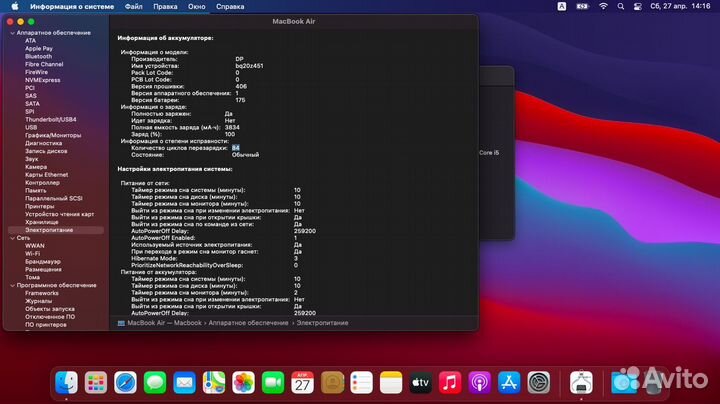
Task: Click the device name value 'bq20z451'
Action: pos(249,66)
